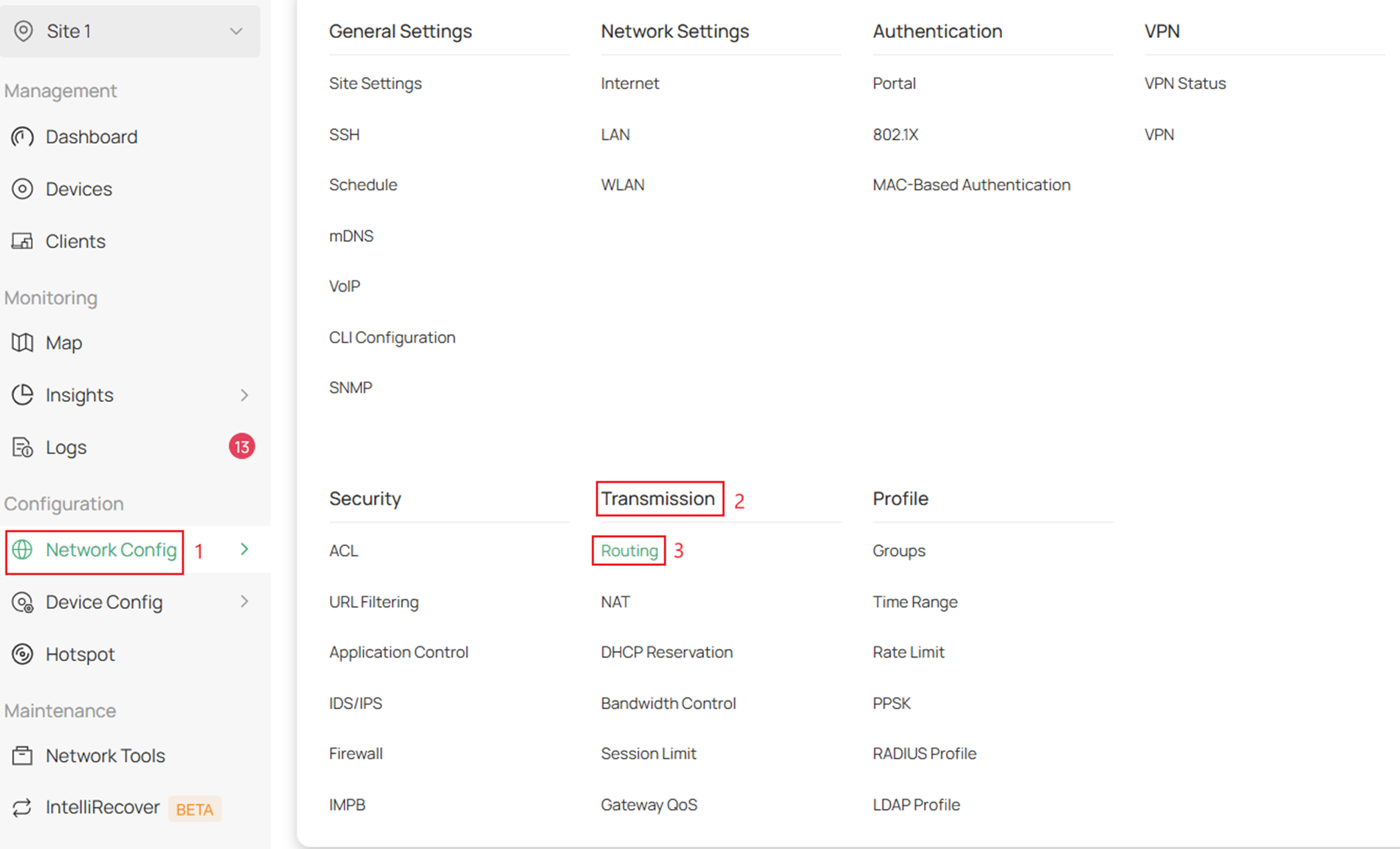Open Dashboard from the sidebar
Image resolution: width=1400 pixels, height=849 pixels.
tap(92, 136)
